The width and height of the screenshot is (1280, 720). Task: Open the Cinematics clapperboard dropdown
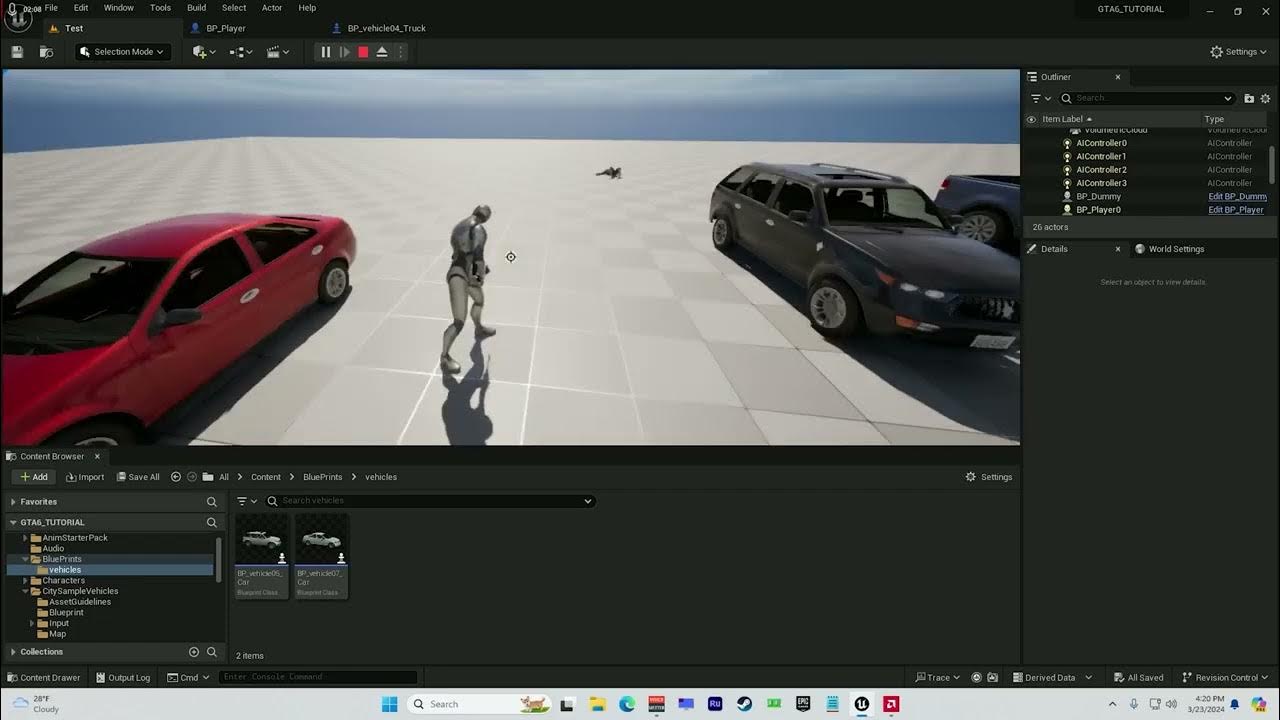pos(278,52)
